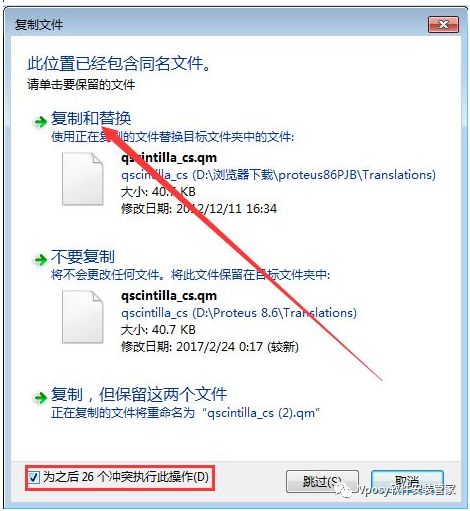Image resolution: width=470 pixels, height=511 pixels.
Task: Select destination Proteus 8.6 file icon
Action: (x=82, y=317)
